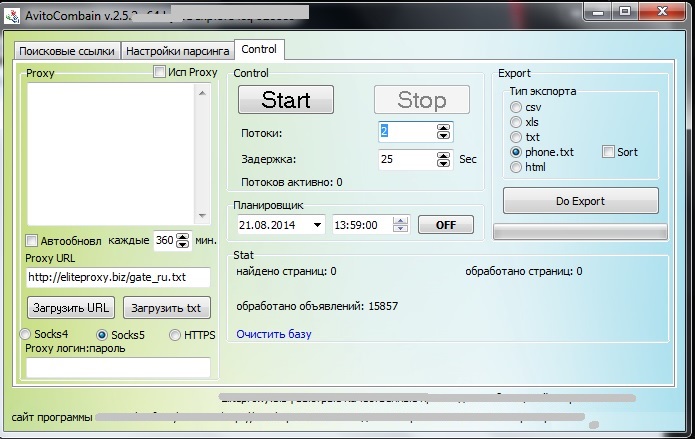The image size is (695, 439).
Task: Select HTTPS proxy type
Action: click(x=176, y=334)
